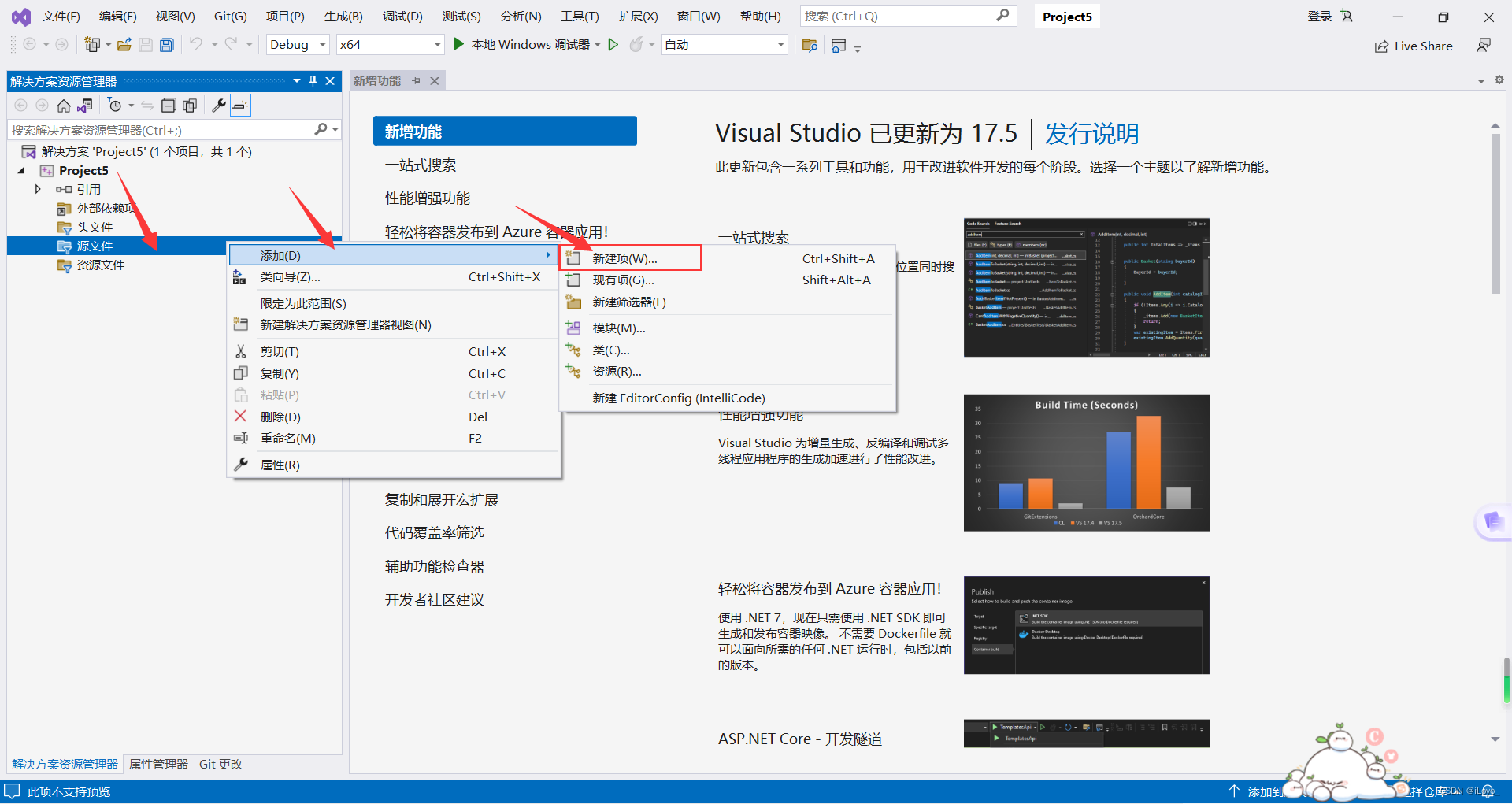Viewport: 1512px width, 804px height.
Task: Click the Build Time chart thumbnail
Action: point(1087,462)
